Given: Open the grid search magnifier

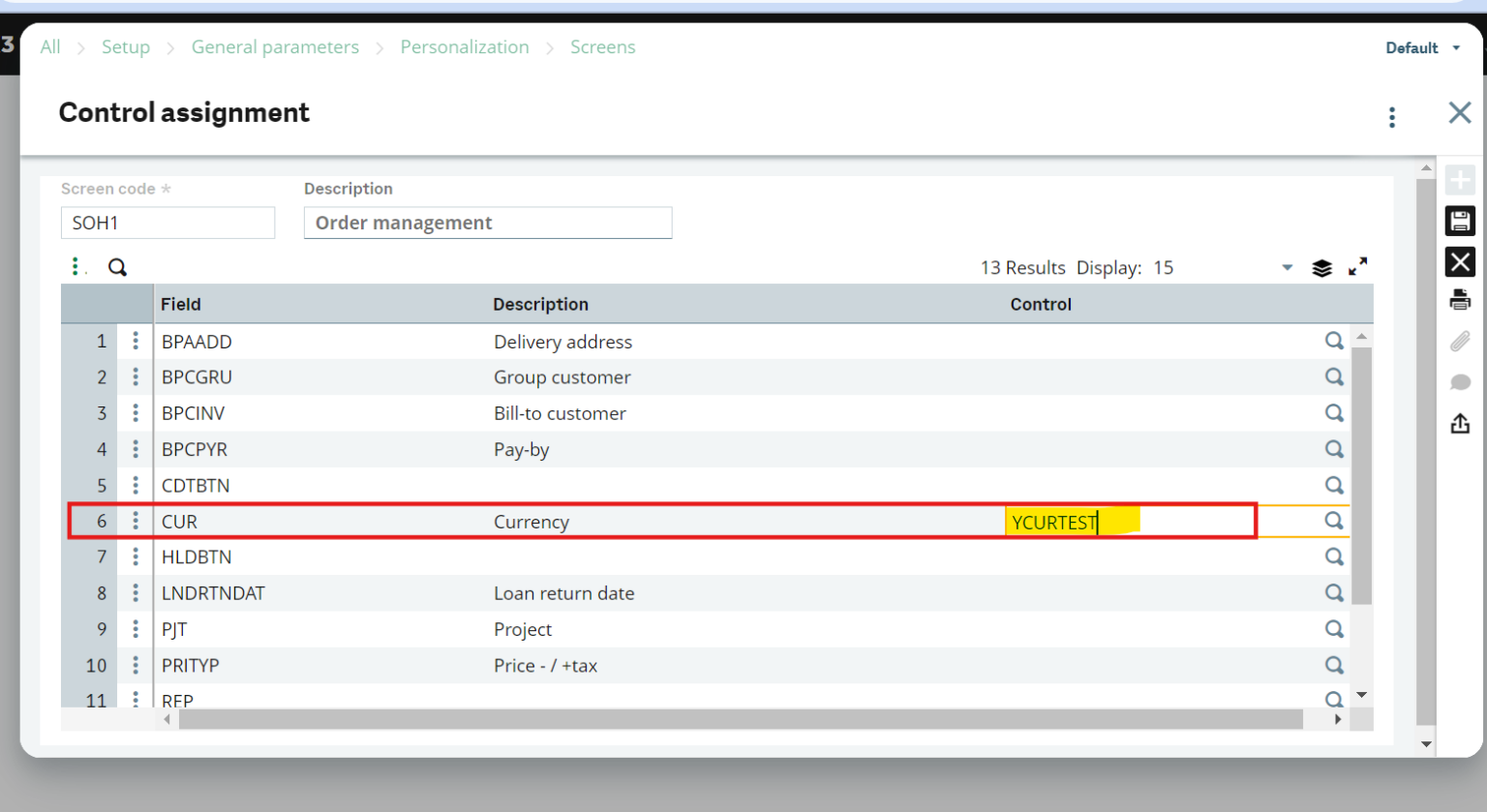Looking at the screenshot, I should (x=116, y=266).
